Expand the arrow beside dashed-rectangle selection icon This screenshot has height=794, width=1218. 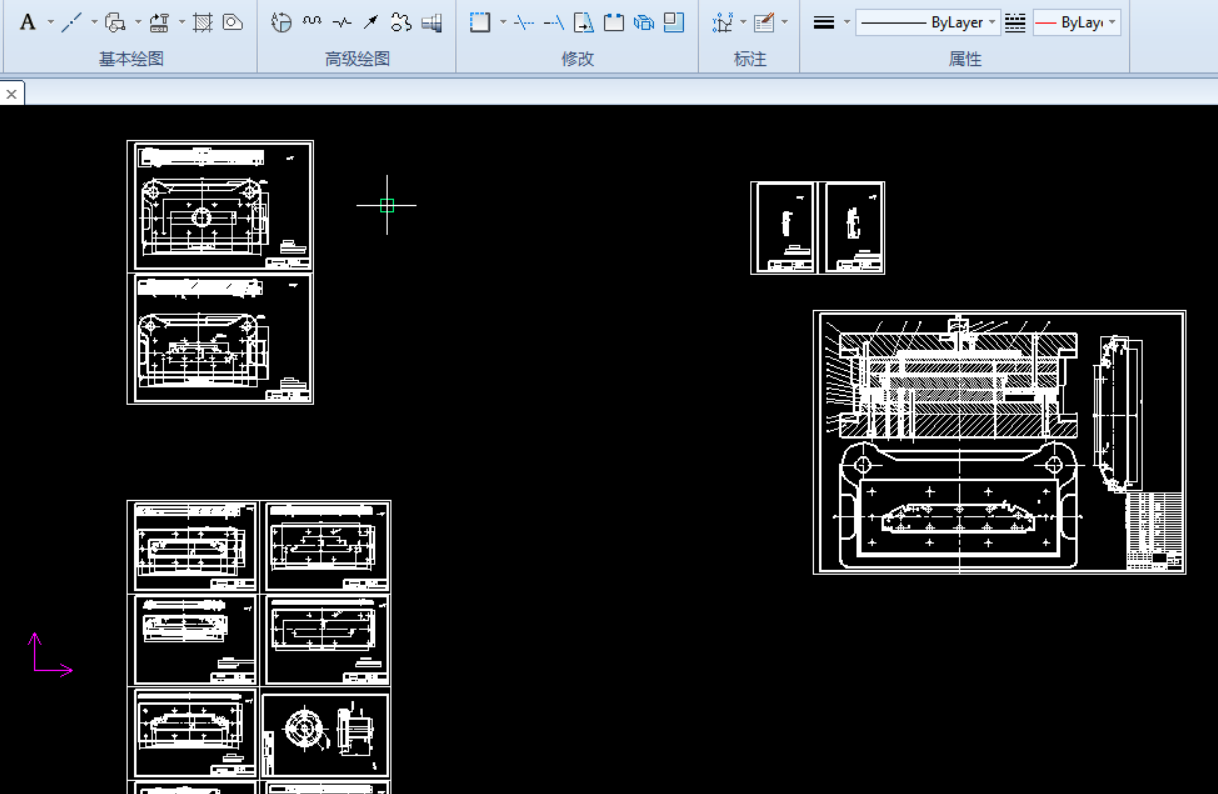point(503,22)
